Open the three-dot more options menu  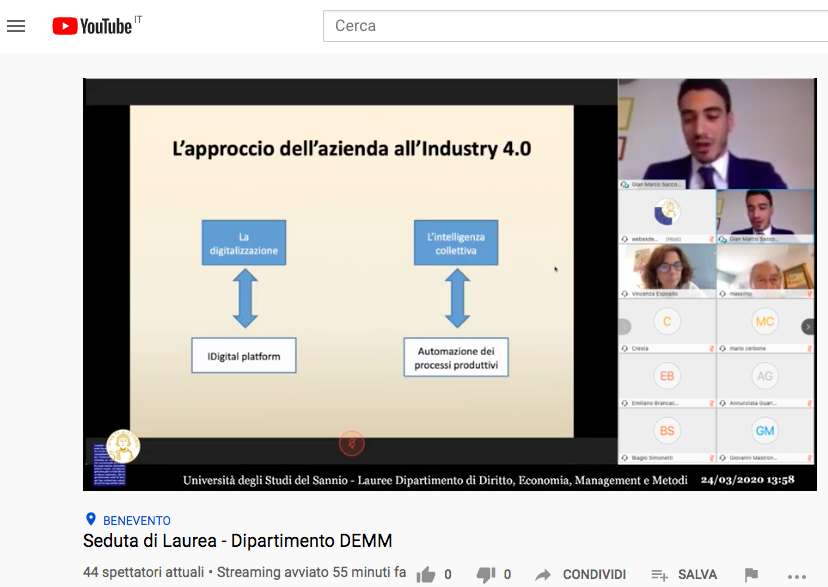tap(796, 574)
